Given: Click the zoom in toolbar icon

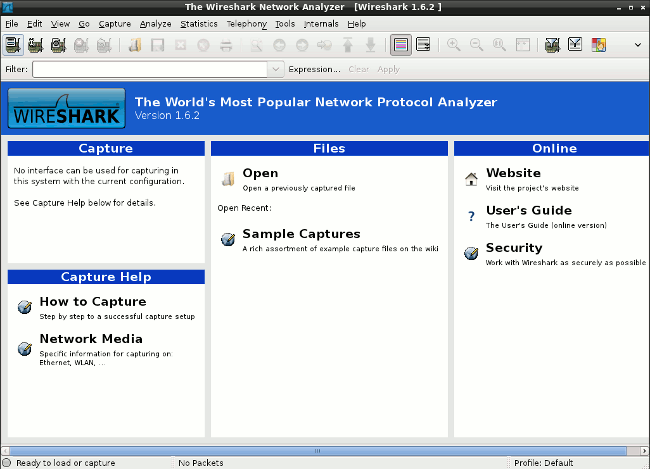Looking at the screenshot, I should [x=454, y=45].
